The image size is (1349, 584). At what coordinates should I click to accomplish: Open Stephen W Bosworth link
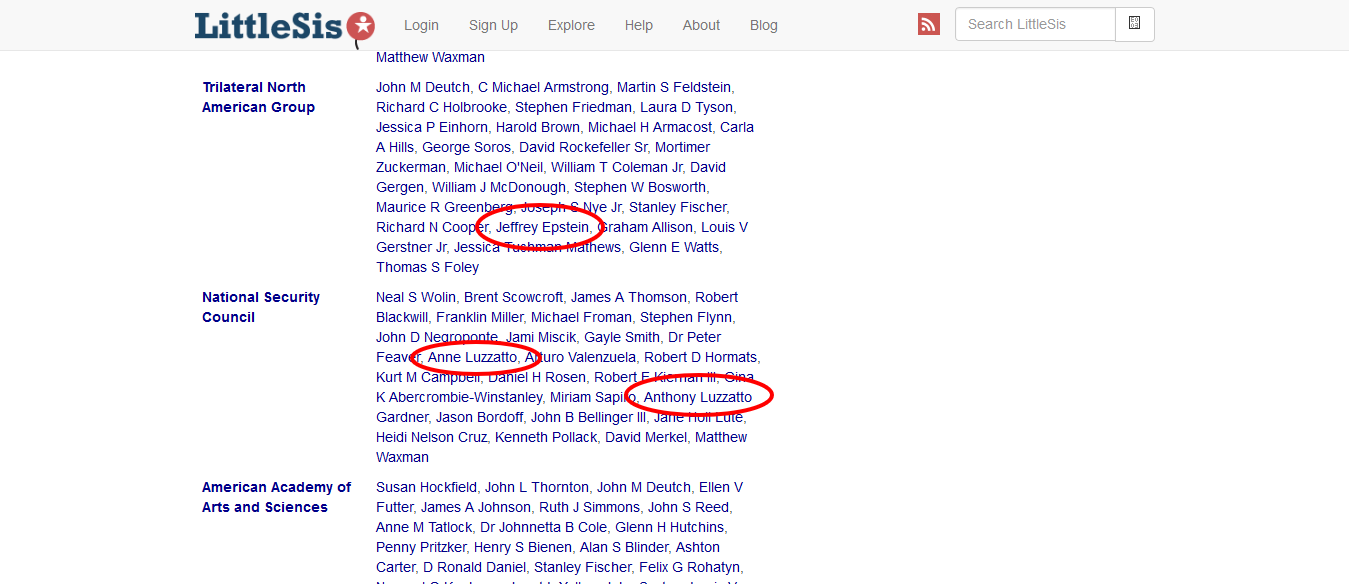coord(640,187)
